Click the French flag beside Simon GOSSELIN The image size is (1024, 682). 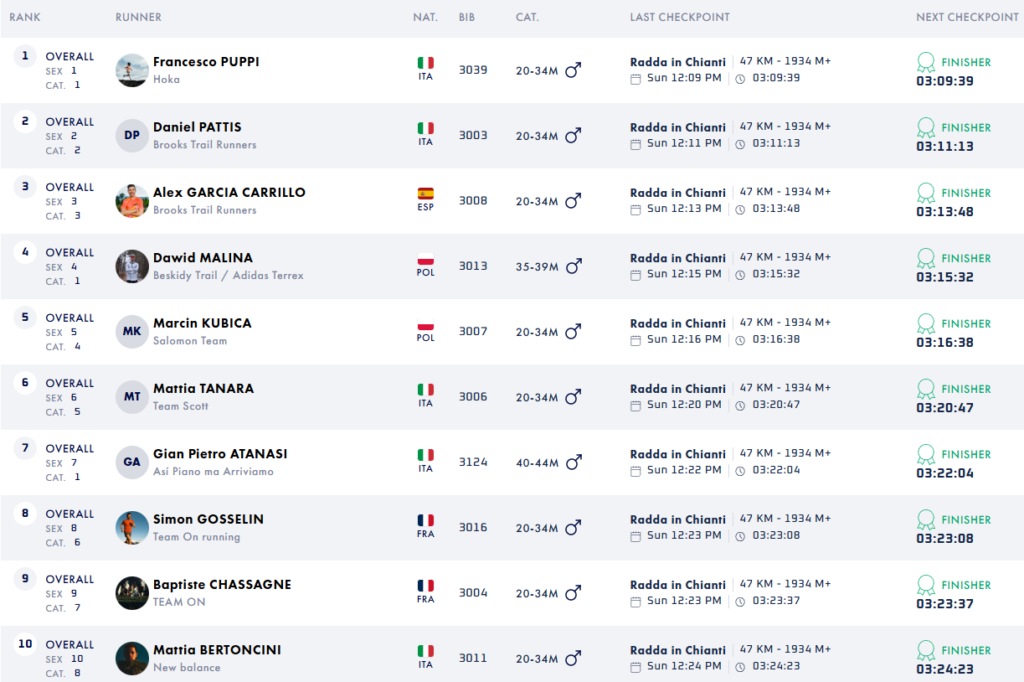pyautogui.click(x=425, y=521)
